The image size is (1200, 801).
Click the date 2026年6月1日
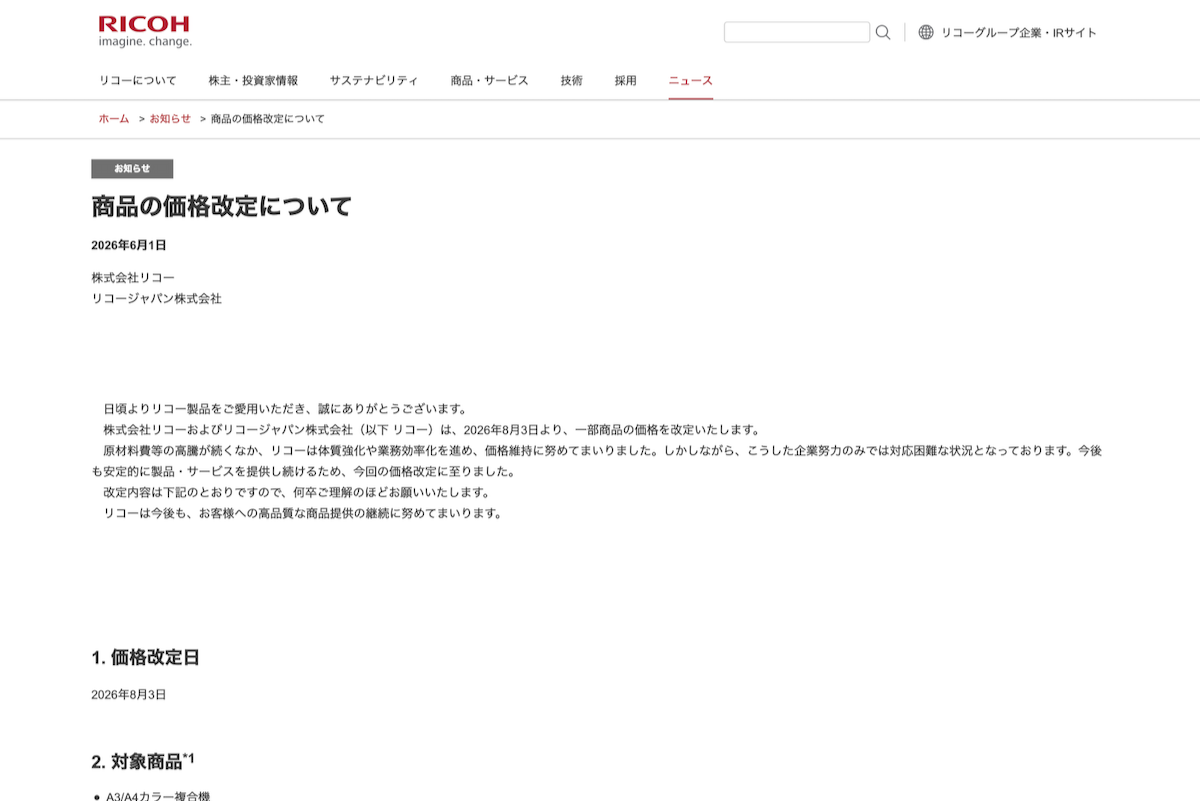pos(129,245)
